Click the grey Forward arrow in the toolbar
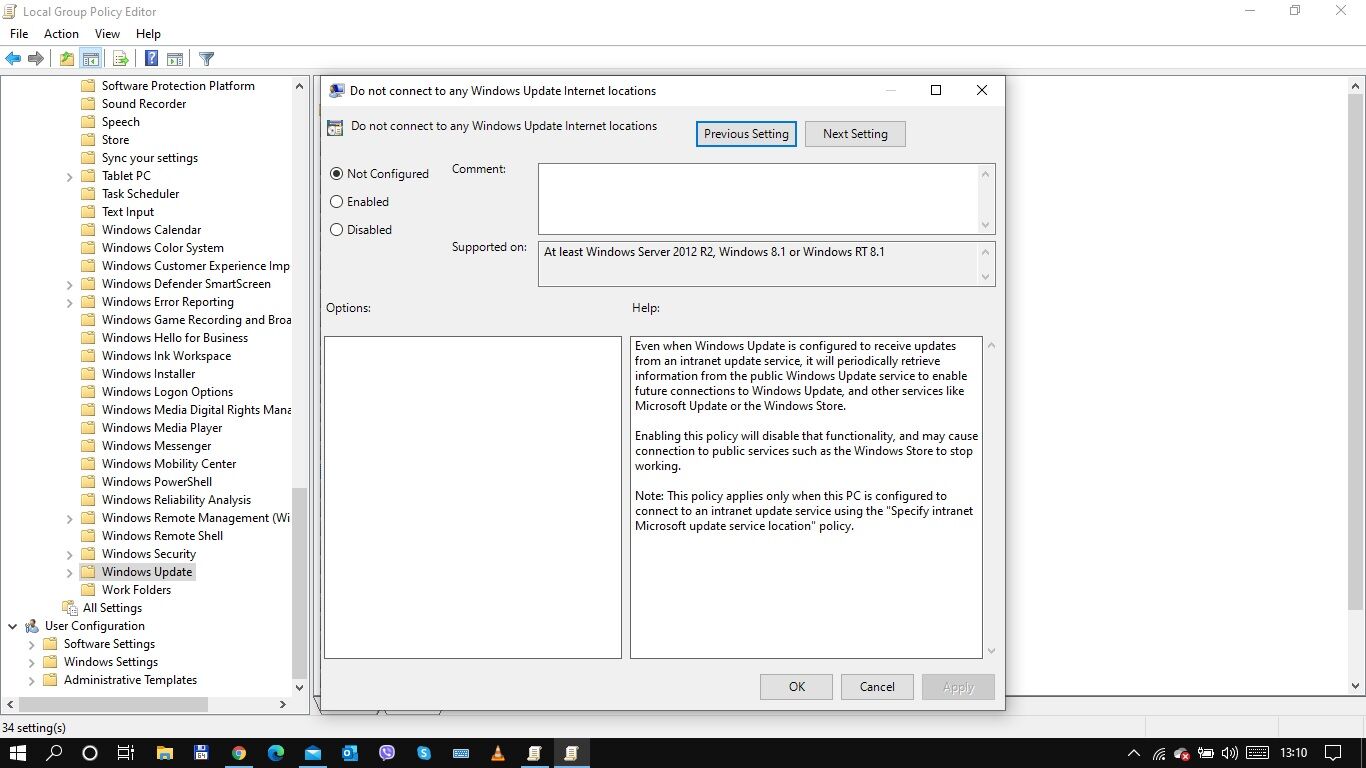The height and width of the screenshot is (768, 1366). 36,59
